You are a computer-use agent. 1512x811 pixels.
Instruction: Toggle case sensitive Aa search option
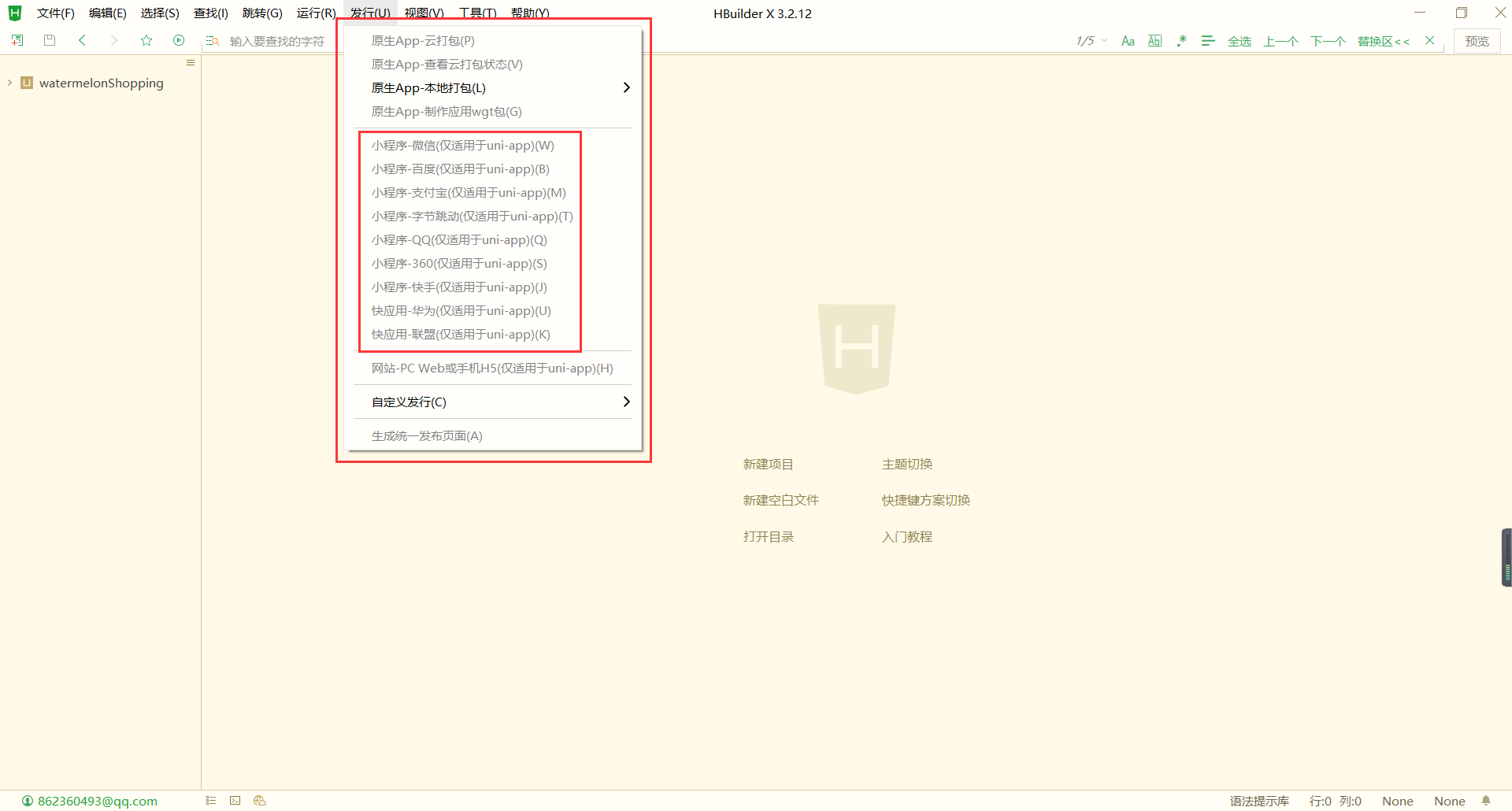(1128, 41)
